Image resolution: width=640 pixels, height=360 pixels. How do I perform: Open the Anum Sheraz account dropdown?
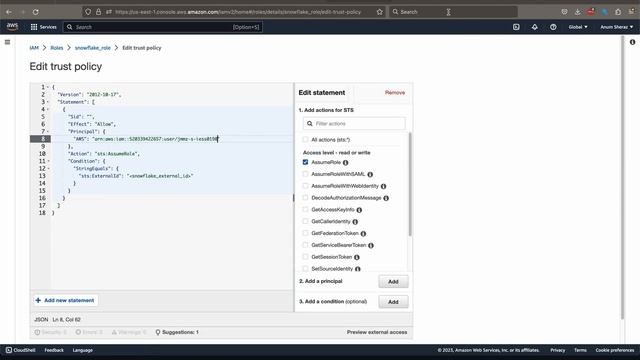(616, 27)
